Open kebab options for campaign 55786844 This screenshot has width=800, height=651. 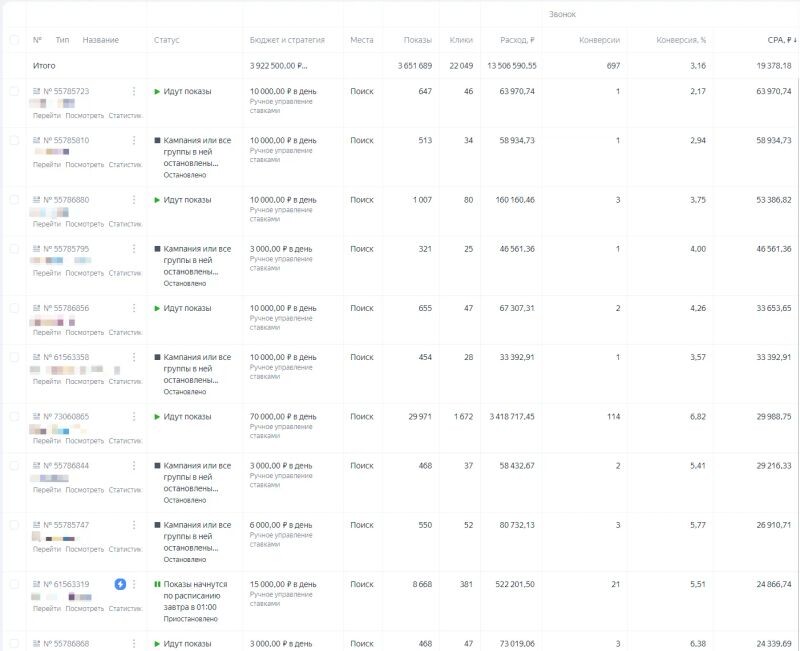[x=134, y=465]
